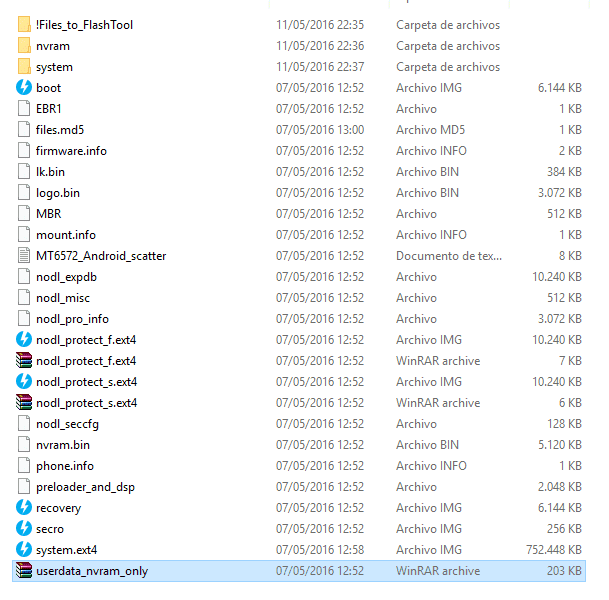
Task: Click the type "Documento de tex..."
Action: point(449,256)
